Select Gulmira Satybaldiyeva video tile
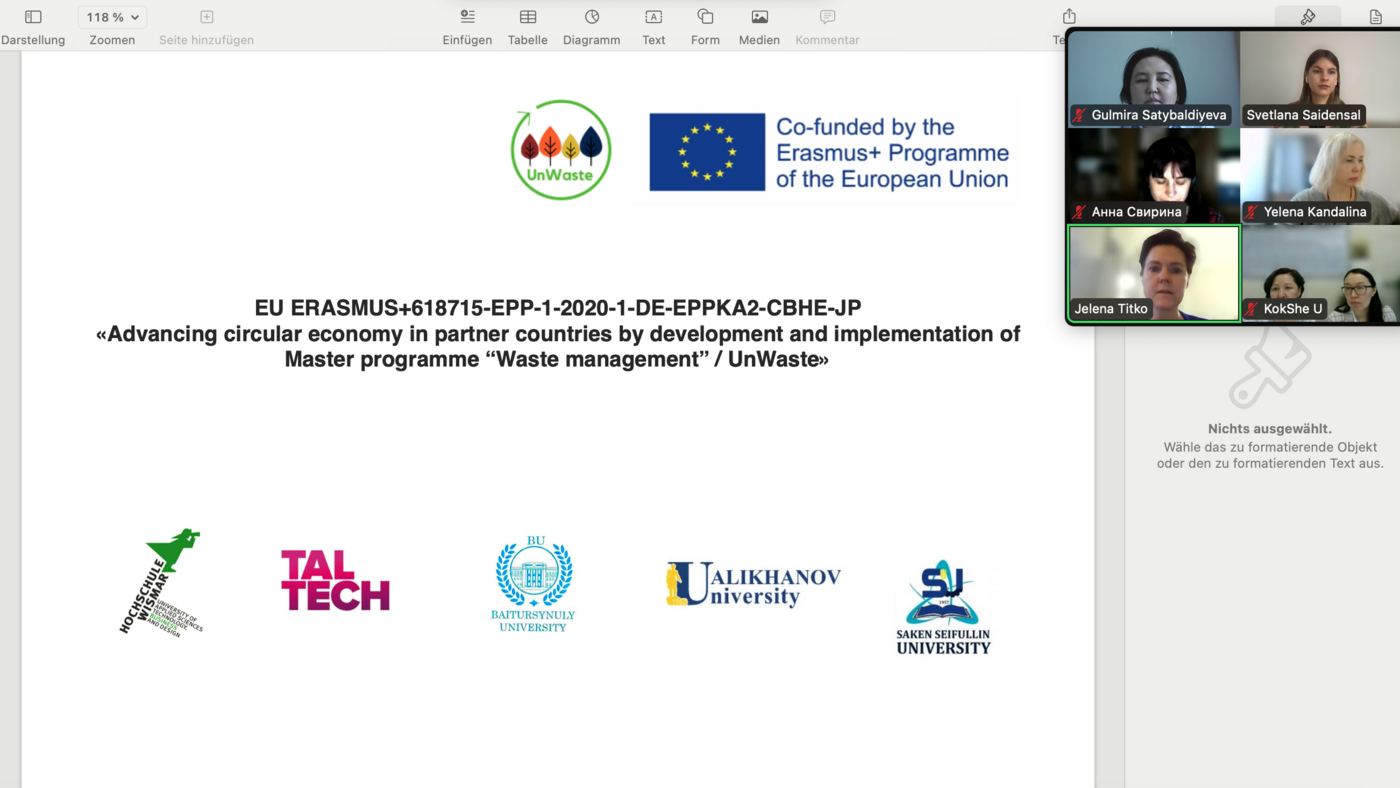This screenshot has height=788, width=1400. click(x=1154, y=79)
